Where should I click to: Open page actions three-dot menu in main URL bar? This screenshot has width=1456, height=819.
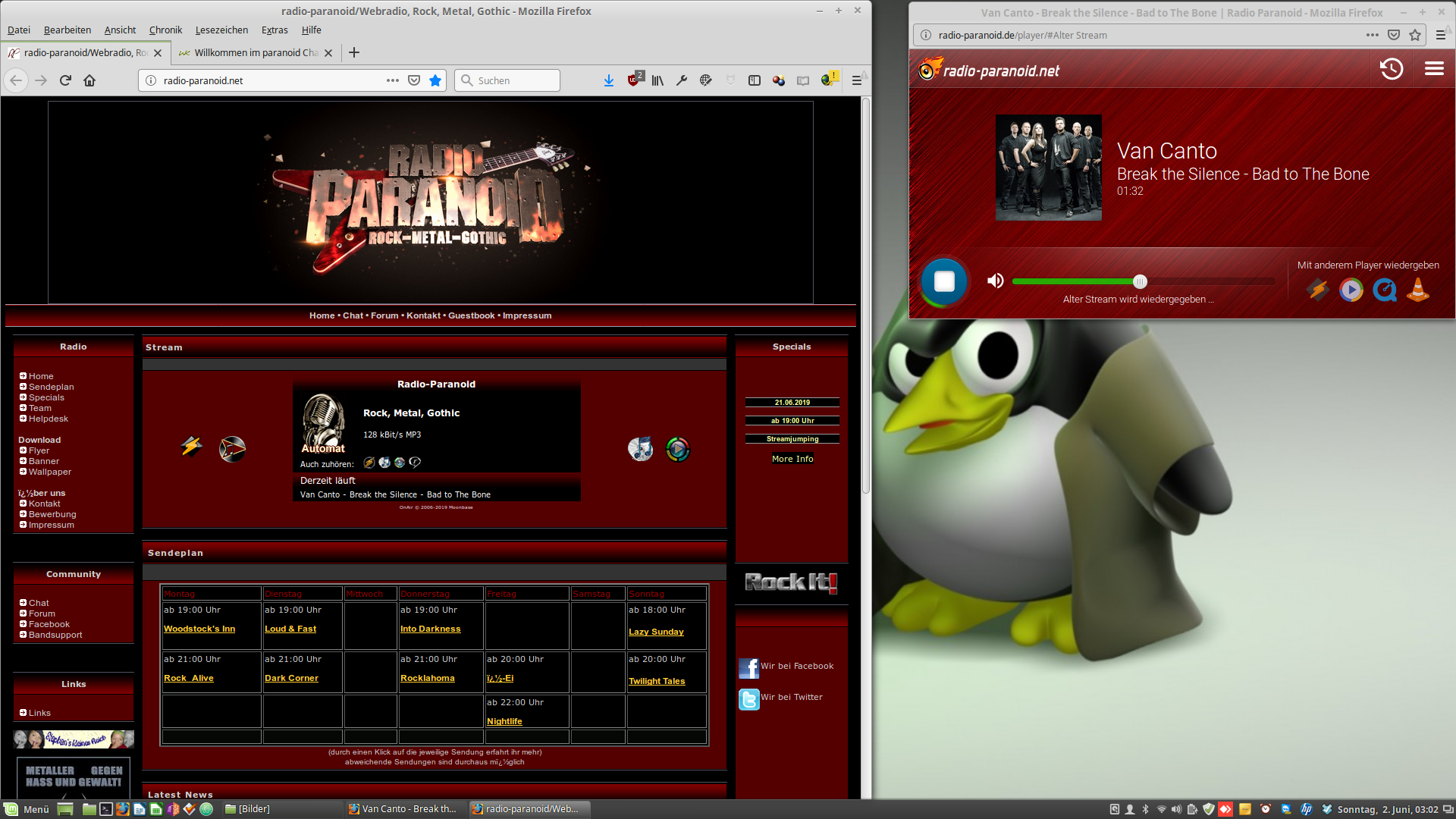pos(393,80)
